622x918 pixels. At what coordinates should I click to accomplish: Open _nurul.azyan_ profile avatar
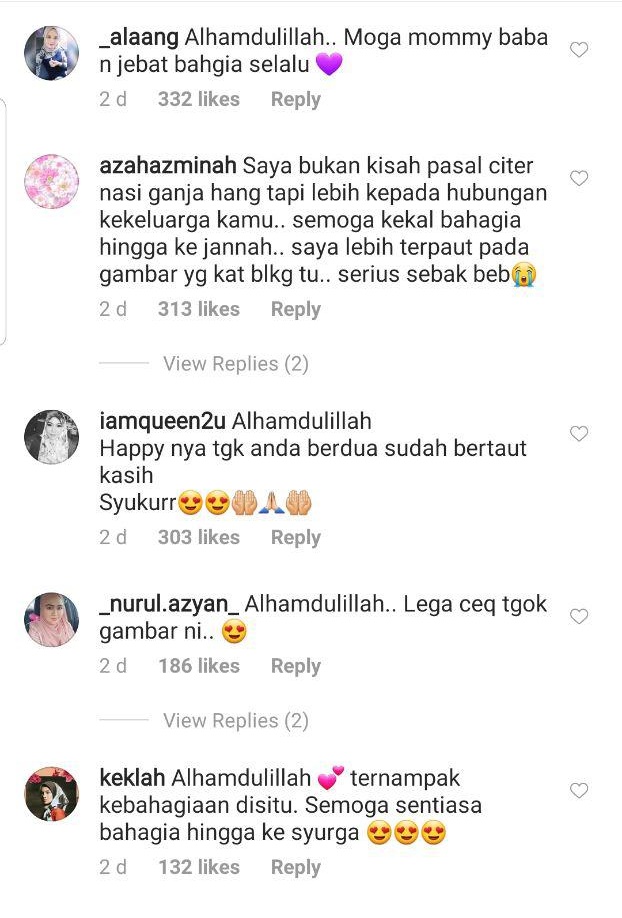tap(52, 619)
